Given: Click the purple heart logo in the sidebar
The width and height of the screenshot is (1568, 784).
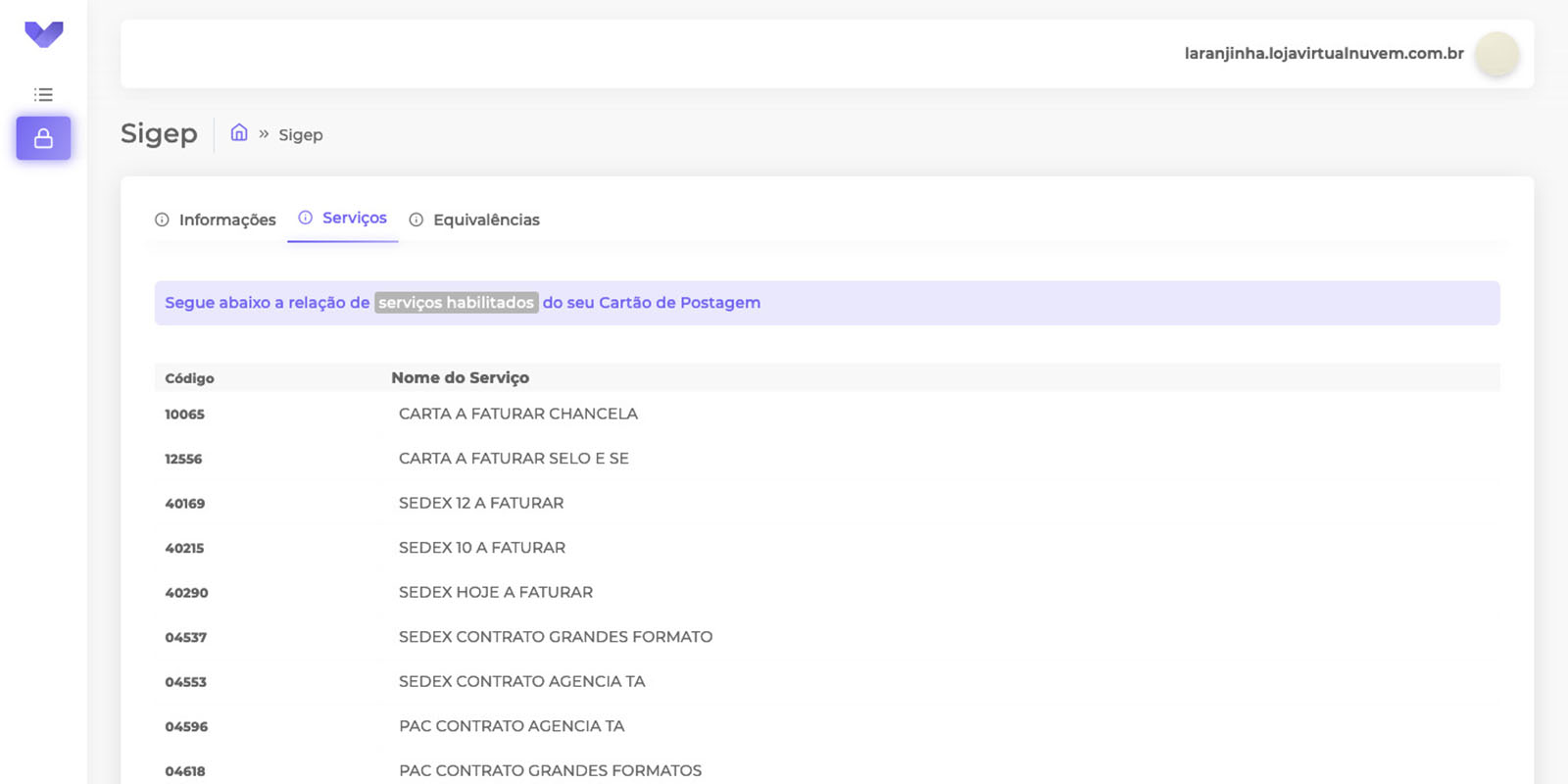Looking at the screenshot, I should click(x=44, y=34).
